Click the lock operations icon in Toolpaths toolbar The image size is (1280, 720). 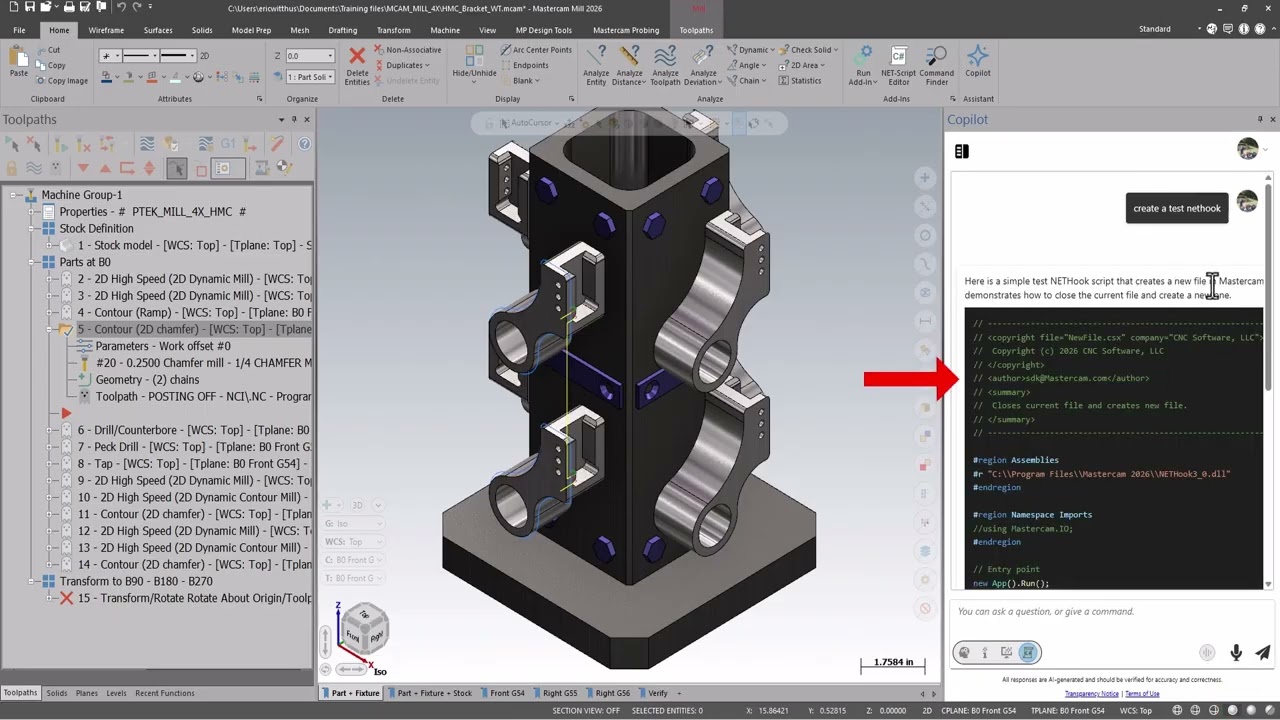12,168
